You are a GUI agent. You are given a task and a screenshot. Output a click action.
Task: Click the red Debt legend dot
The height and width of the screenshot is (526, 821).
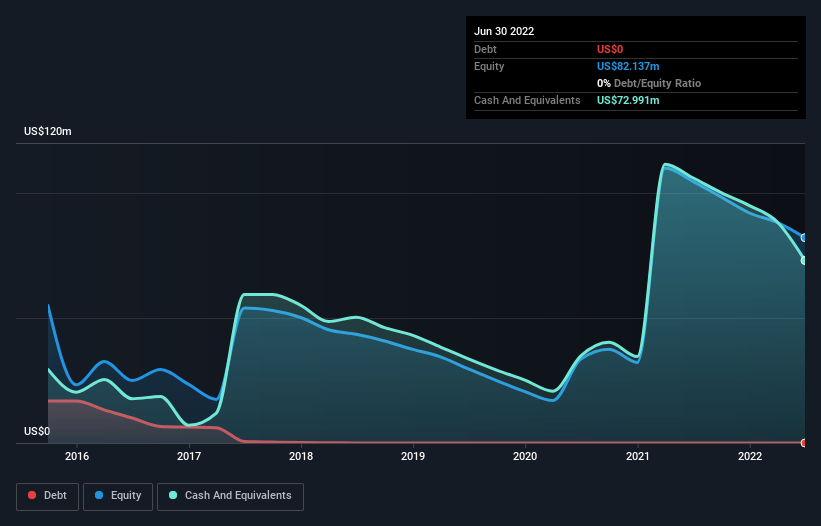32,495
